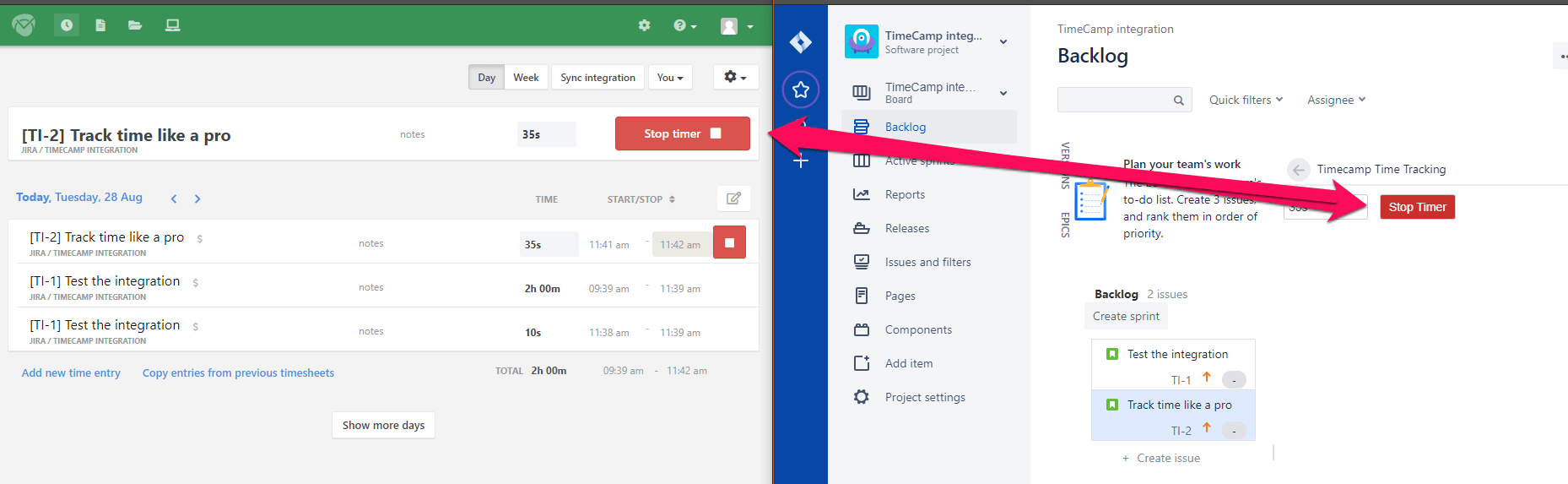The image size is (1568, 484).
Task: Click back arrow beside Timecamp Time Tracking
Action: [1299, 170]
